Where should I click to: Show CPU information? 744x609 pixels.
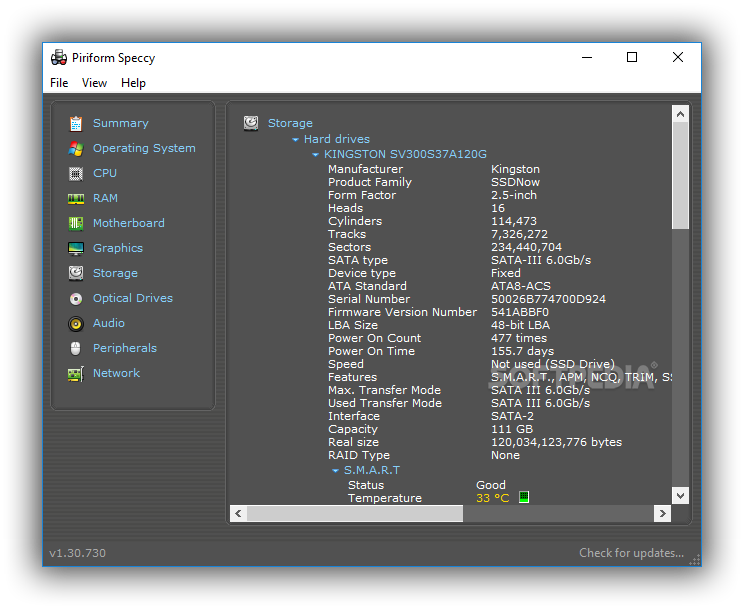(x=105, y=173)
